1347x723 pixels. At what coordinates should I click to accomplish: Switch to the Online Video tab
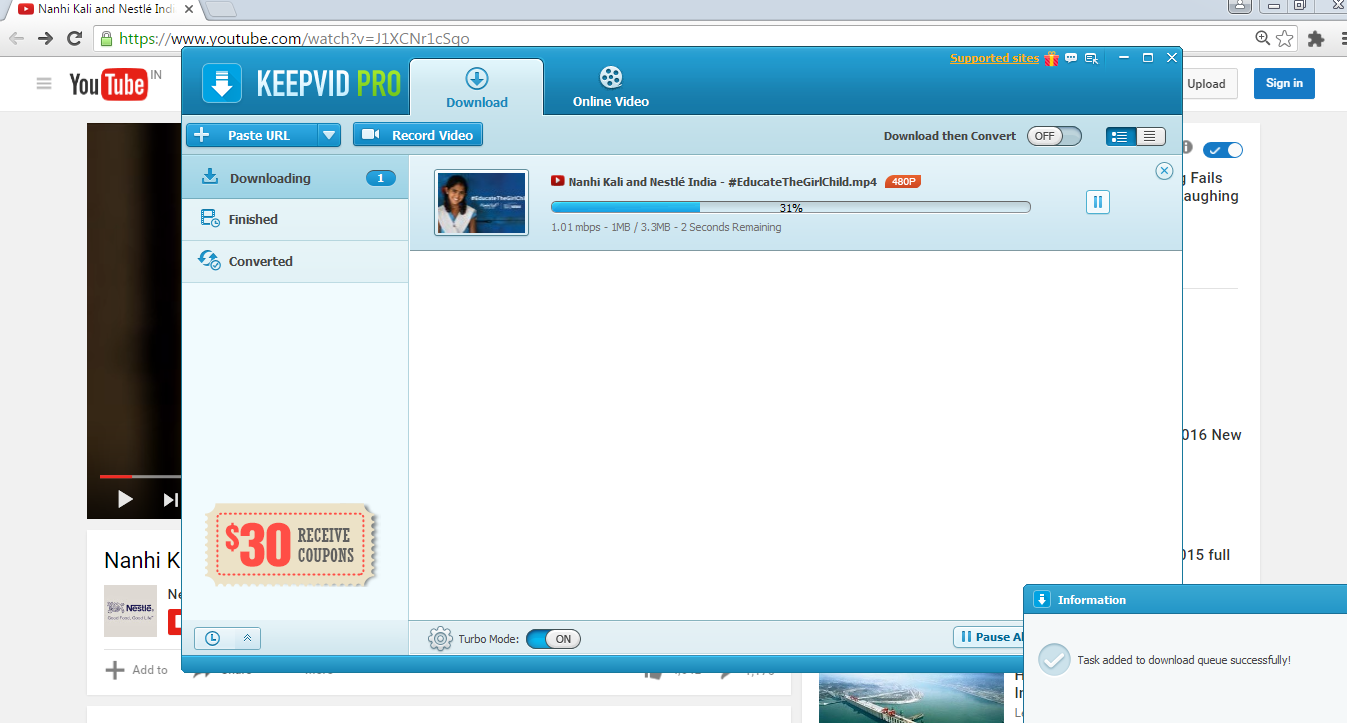click(611, 88)
